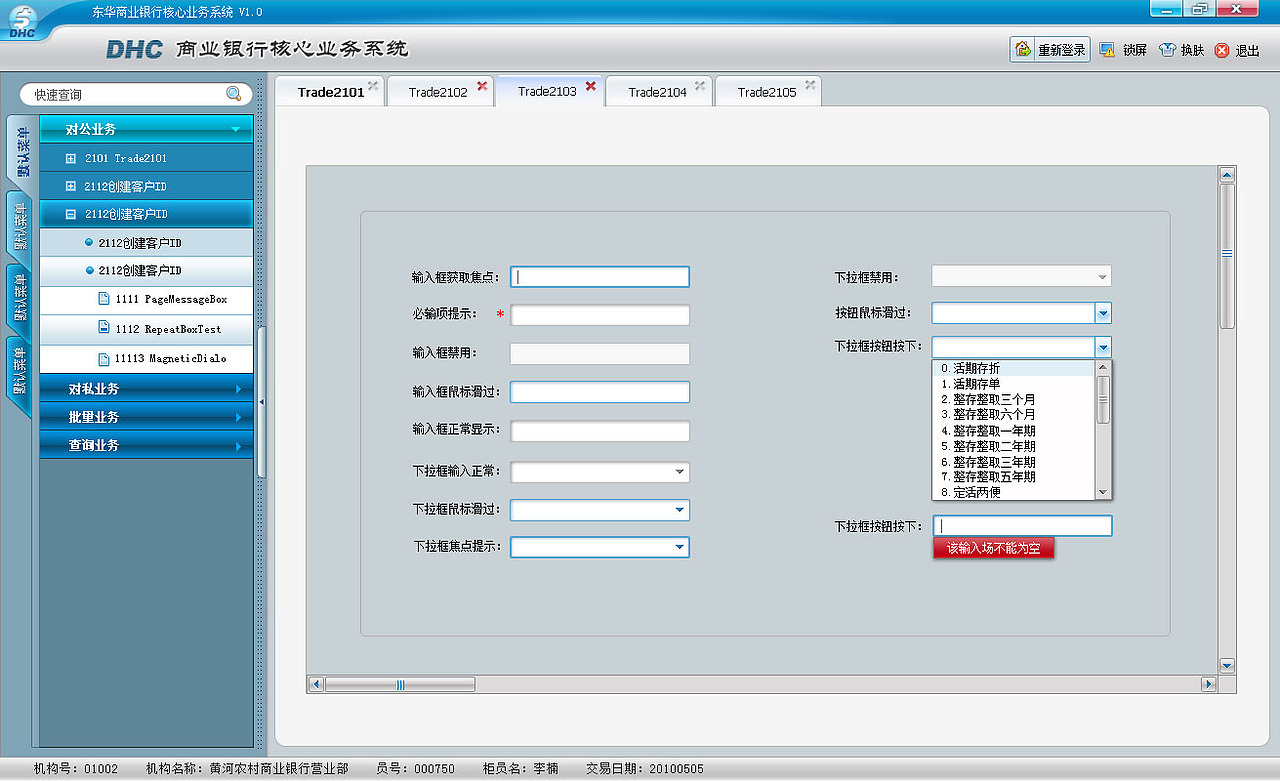The width and height of the screenshot is (1280, 781).
Task: Click the 输入框鼠标滑过 input field
Action: pyautogui.click(x=600, y=392)
